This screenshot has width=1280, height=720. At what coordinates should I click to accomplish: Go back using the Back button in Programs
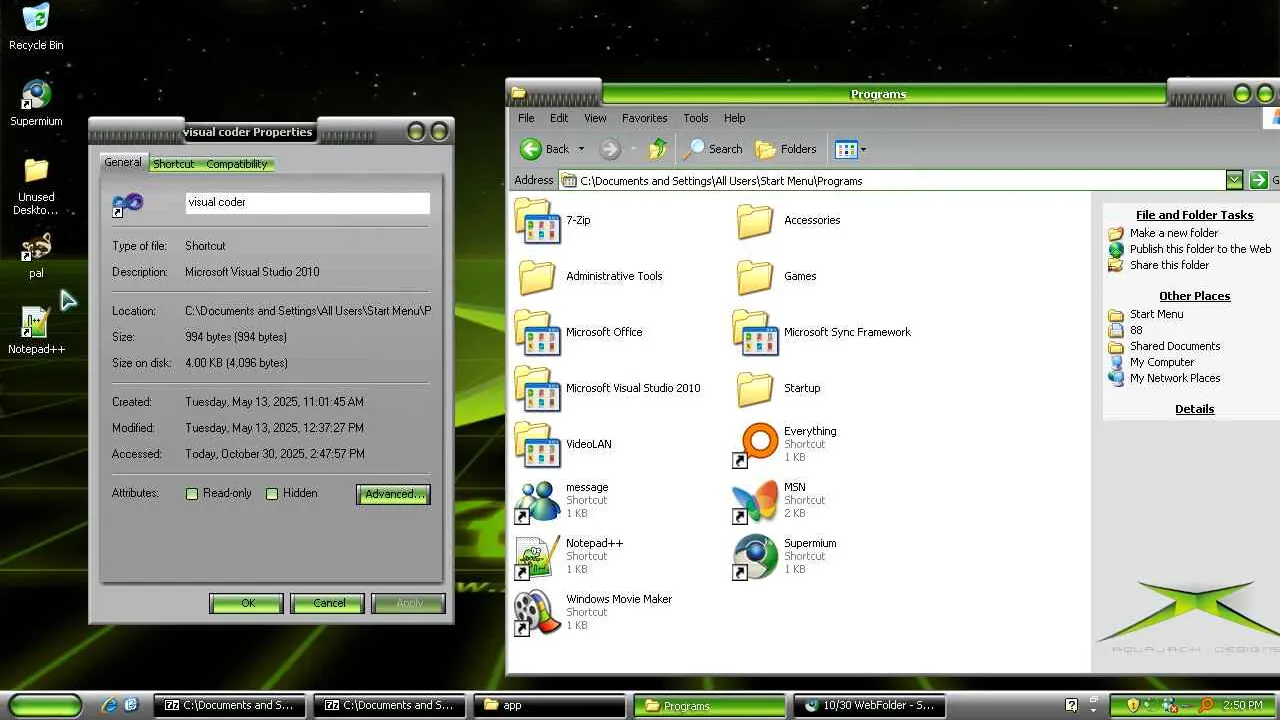545,149
